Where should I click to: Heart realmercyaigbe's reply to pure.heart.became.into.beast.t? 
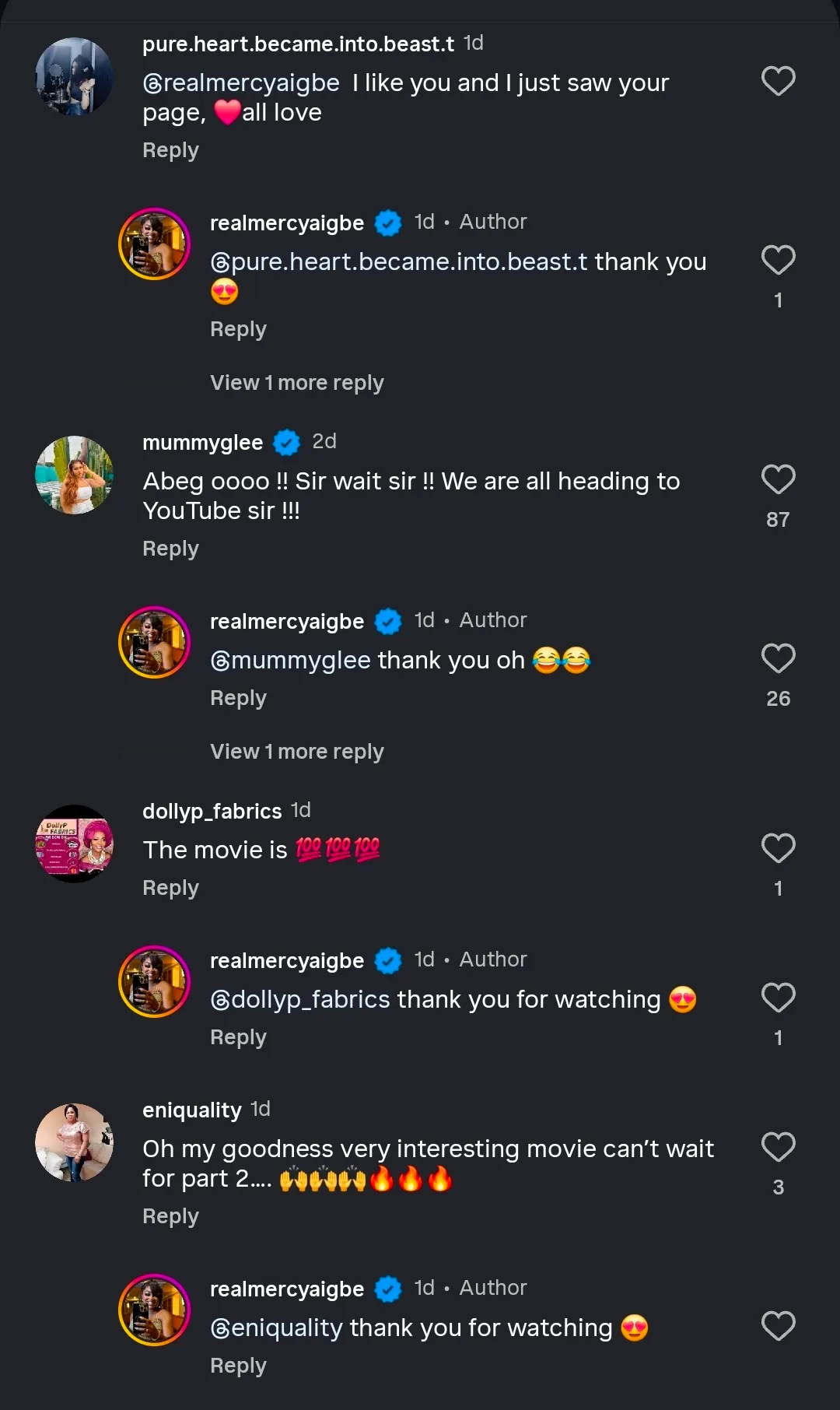(x=778, y=260)
